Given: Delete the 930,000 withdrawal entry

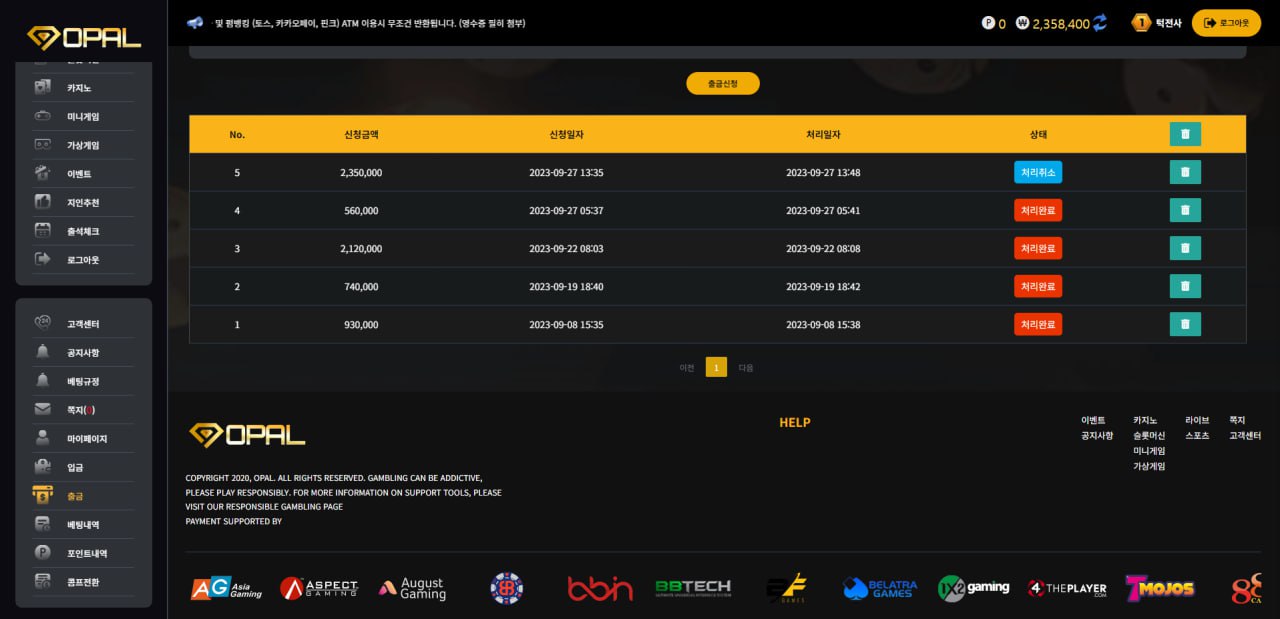Looking at the screenshot, I should click(1185, 324).
